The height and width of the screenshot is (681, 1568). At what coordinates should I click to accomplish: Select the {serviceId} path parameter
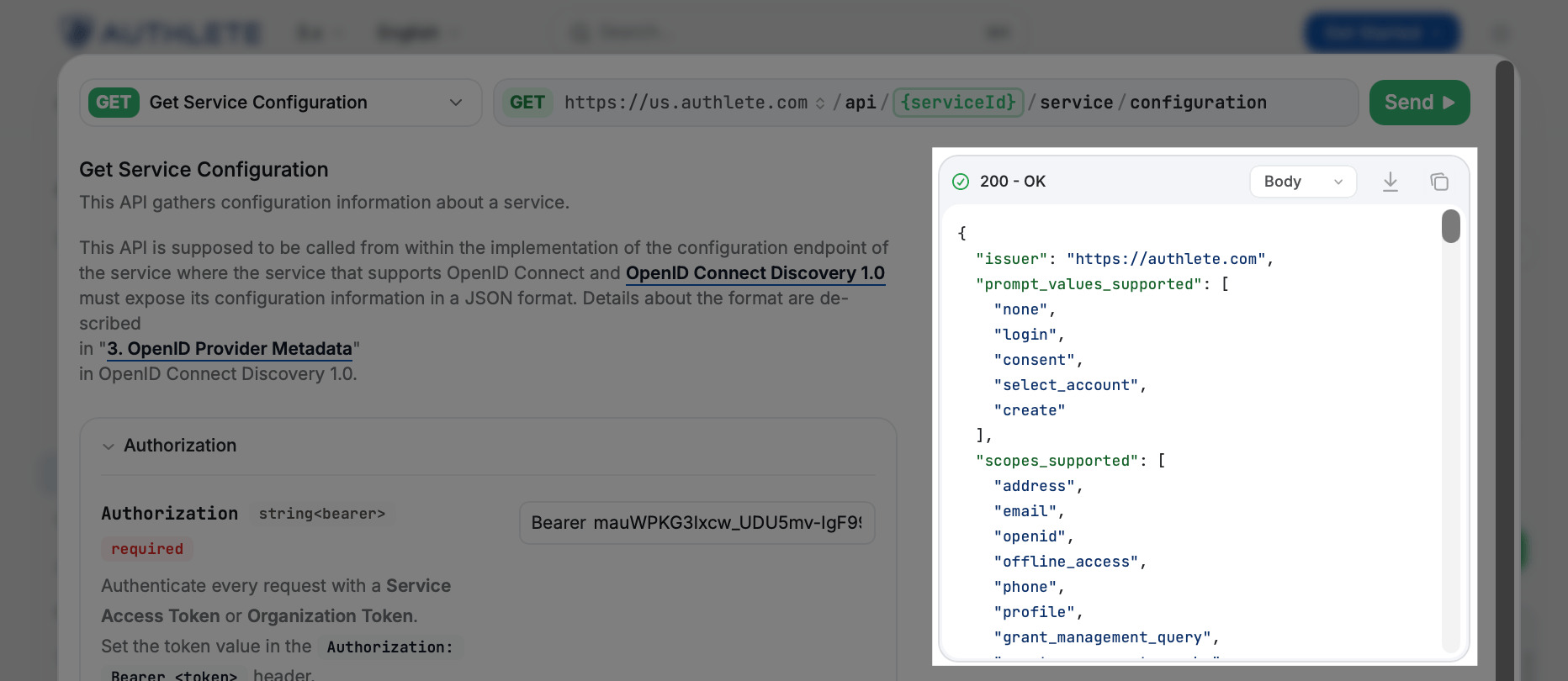[x=958, y=103]
